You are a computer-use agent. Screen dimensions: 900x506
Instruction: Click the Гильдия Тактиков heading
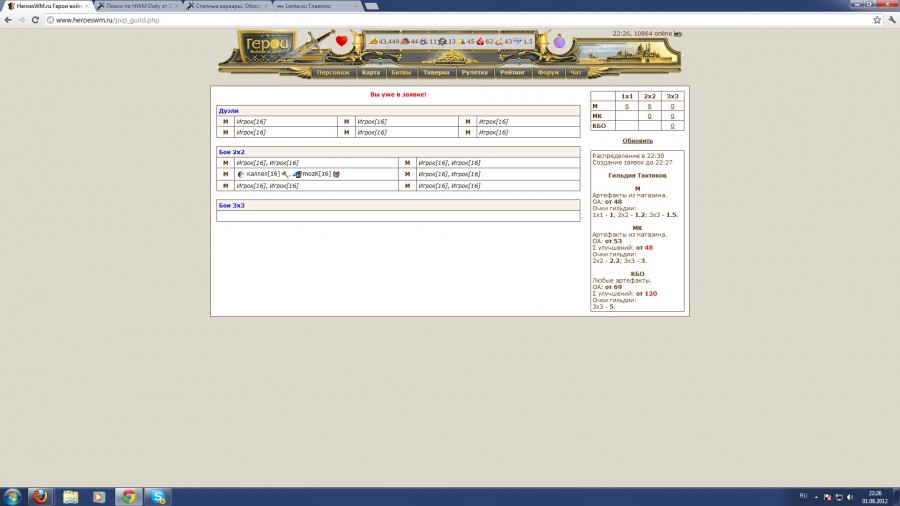(x=637, y=176)
